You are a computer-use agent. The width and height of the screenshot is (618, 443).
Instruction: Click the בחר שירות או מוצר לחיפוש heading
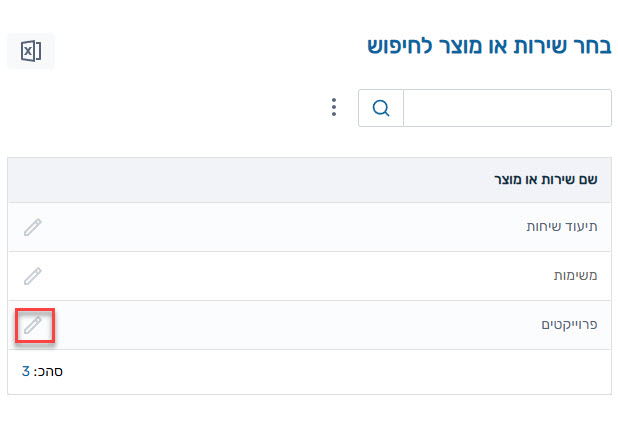489,46
